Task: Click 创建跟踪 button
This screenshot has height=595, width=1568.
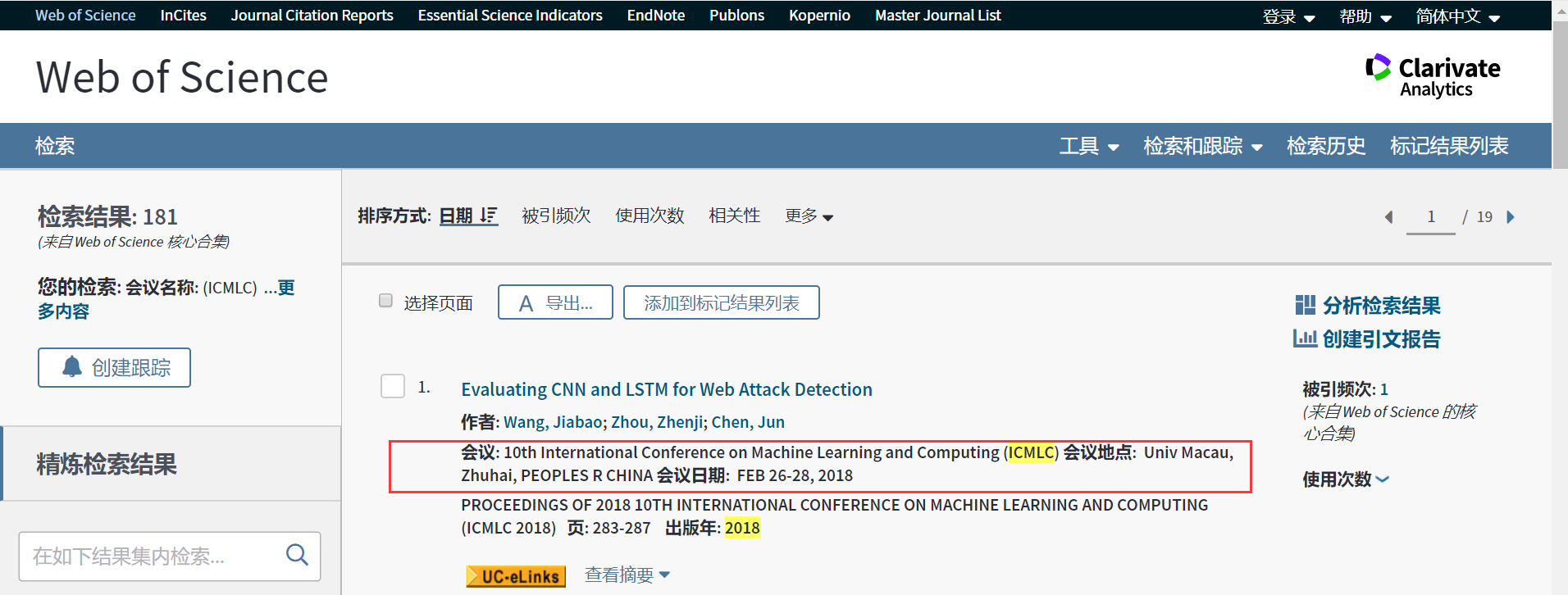Action: click(114, 367)
